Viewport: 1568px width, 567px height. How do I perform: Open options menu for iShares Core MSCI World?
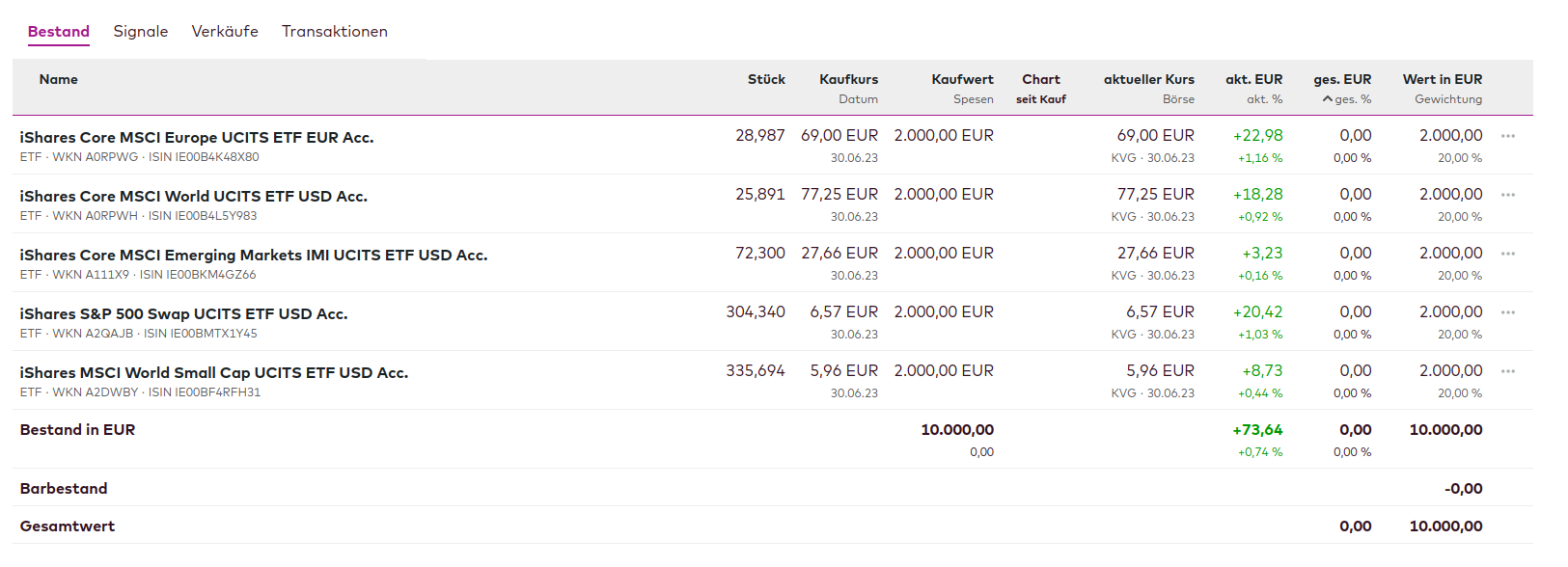click(x=1508, y=195)
